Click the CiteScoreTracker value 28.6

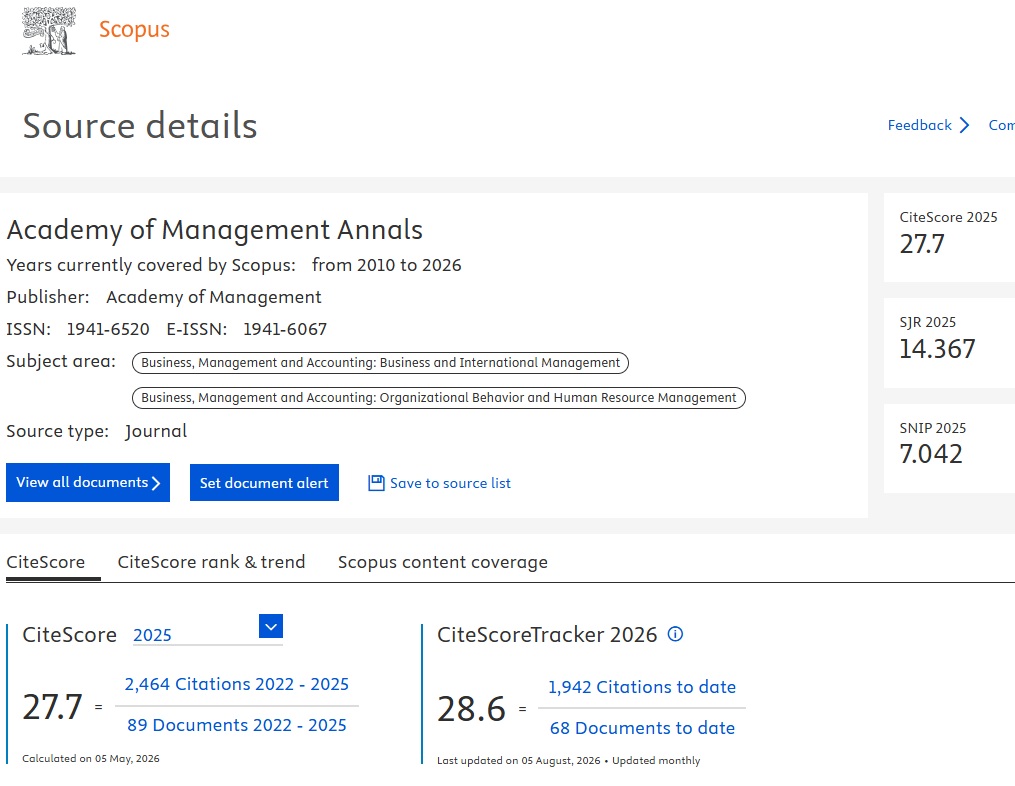[x=471, y=708]
